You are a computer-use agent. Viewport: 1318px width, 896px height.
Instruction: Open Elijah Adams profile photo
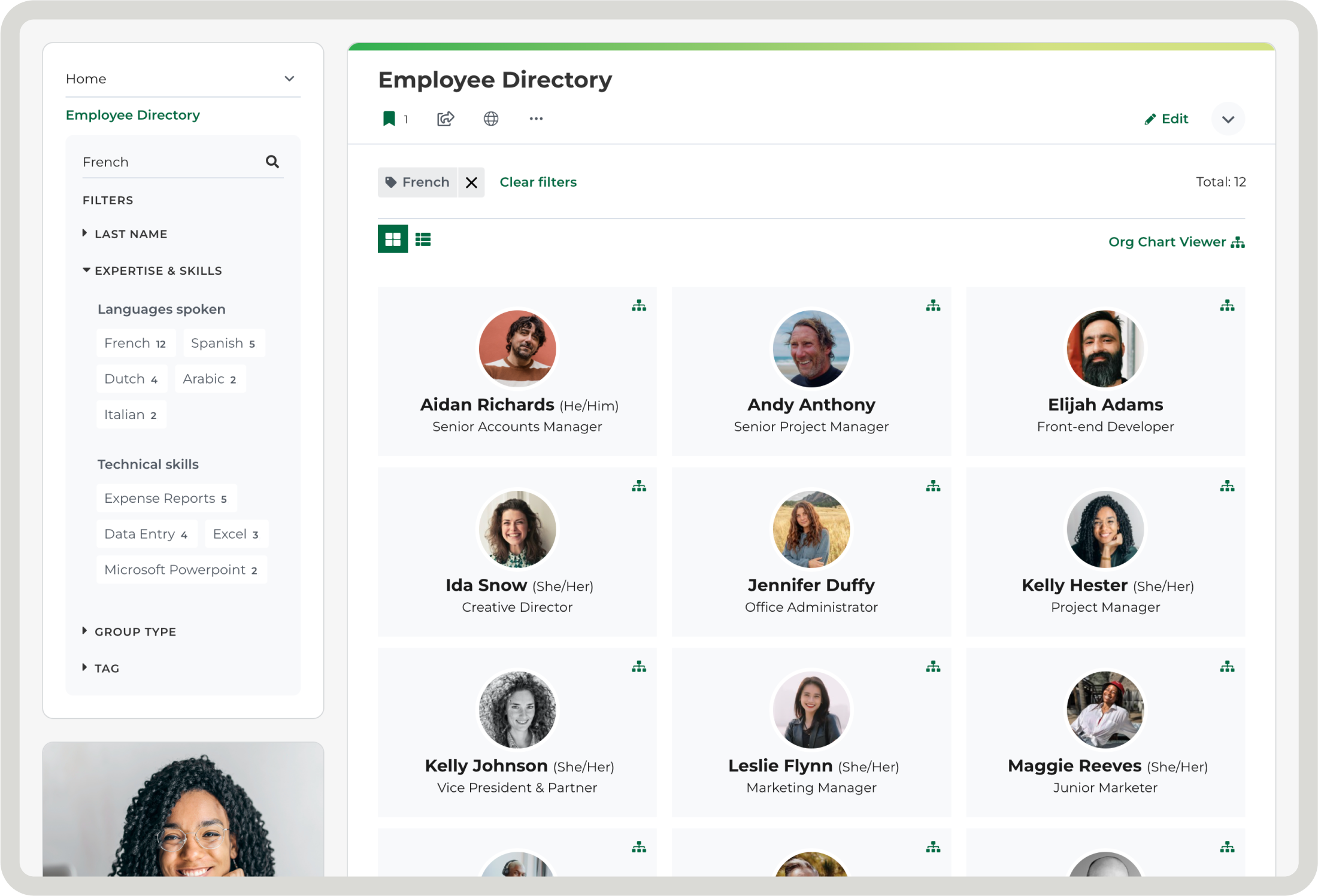coord(1105,348)
